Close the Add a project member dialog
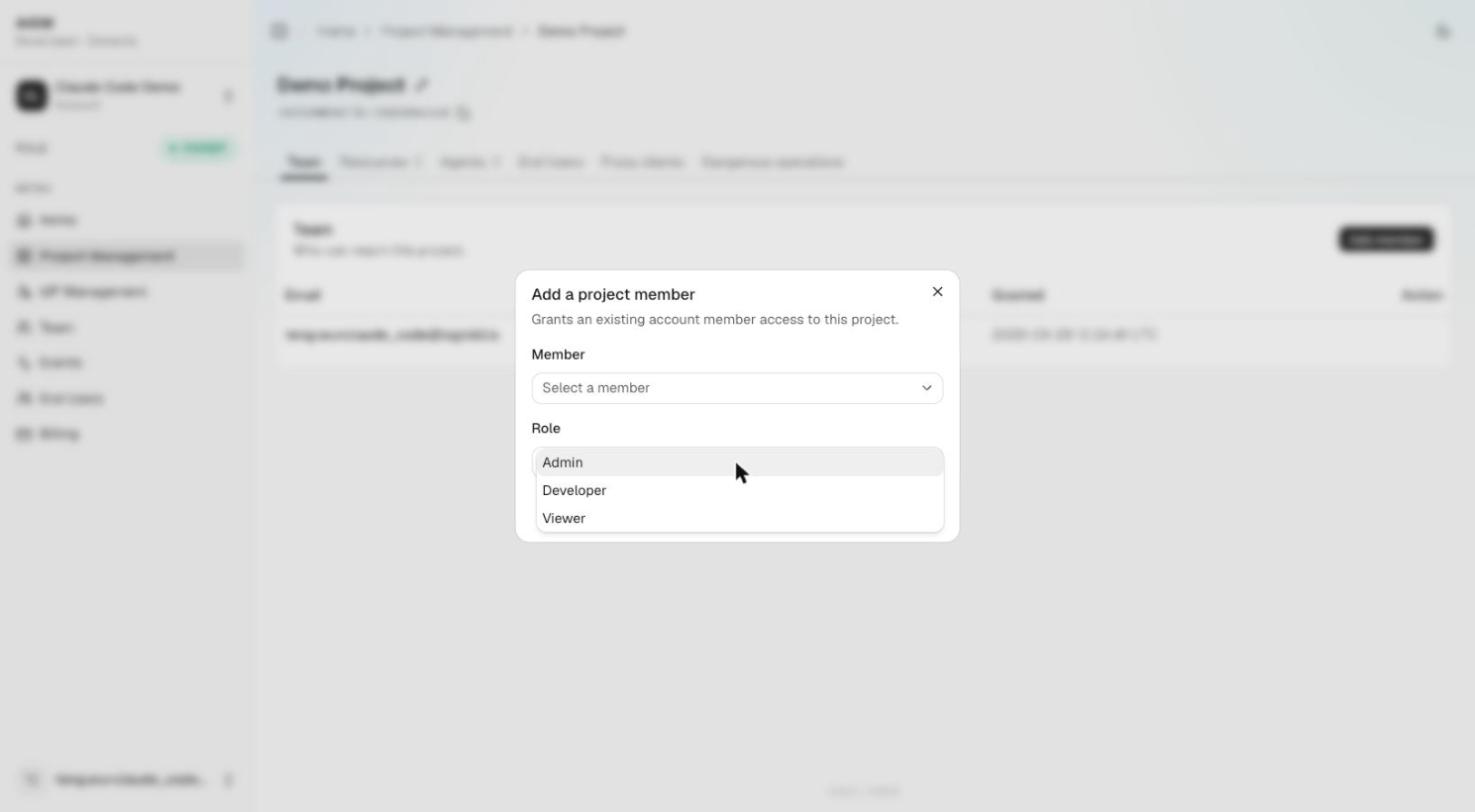 coord(937,292)
